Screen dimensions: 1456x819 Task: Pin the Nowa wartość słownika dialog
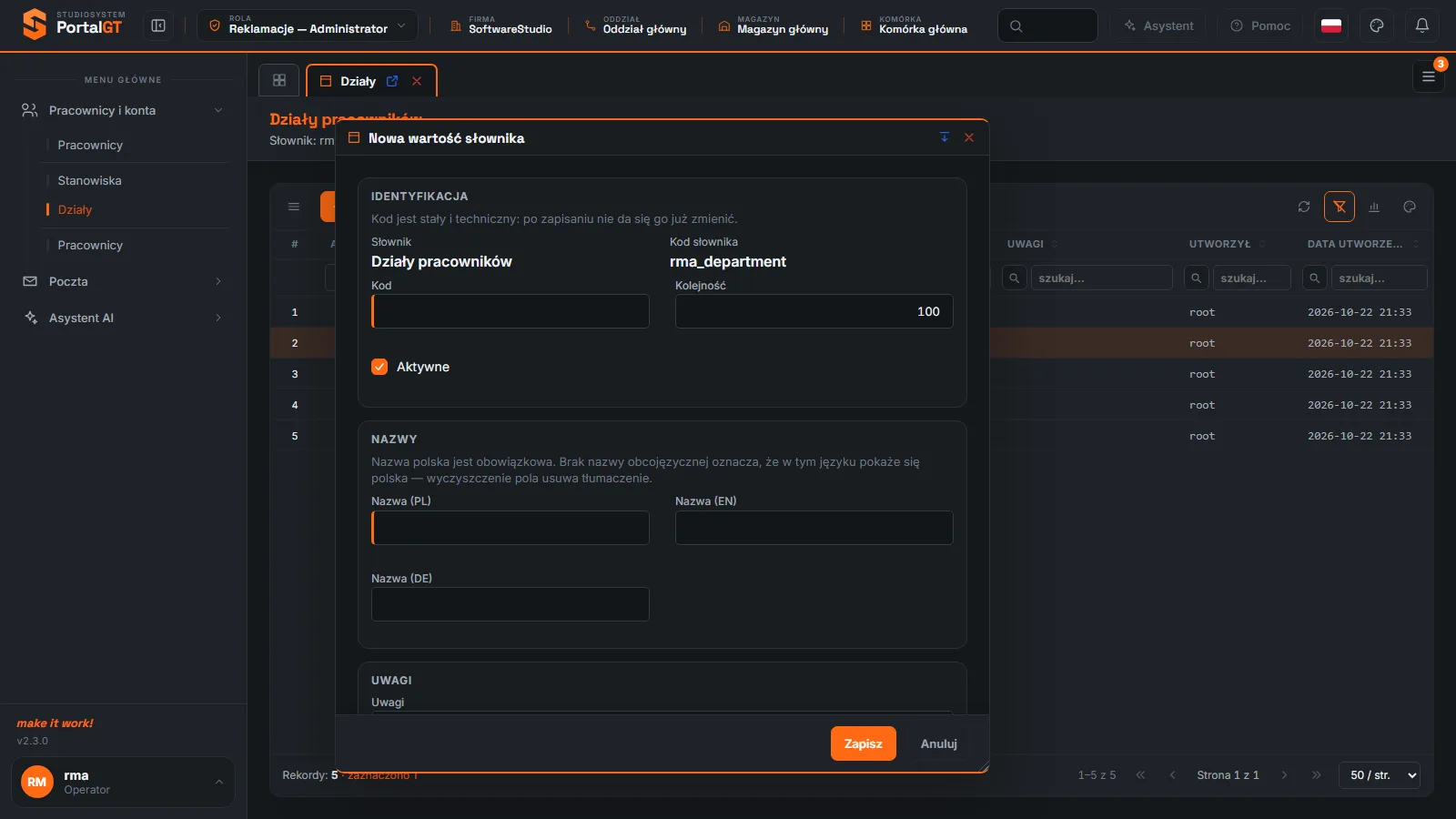(945, 137)
